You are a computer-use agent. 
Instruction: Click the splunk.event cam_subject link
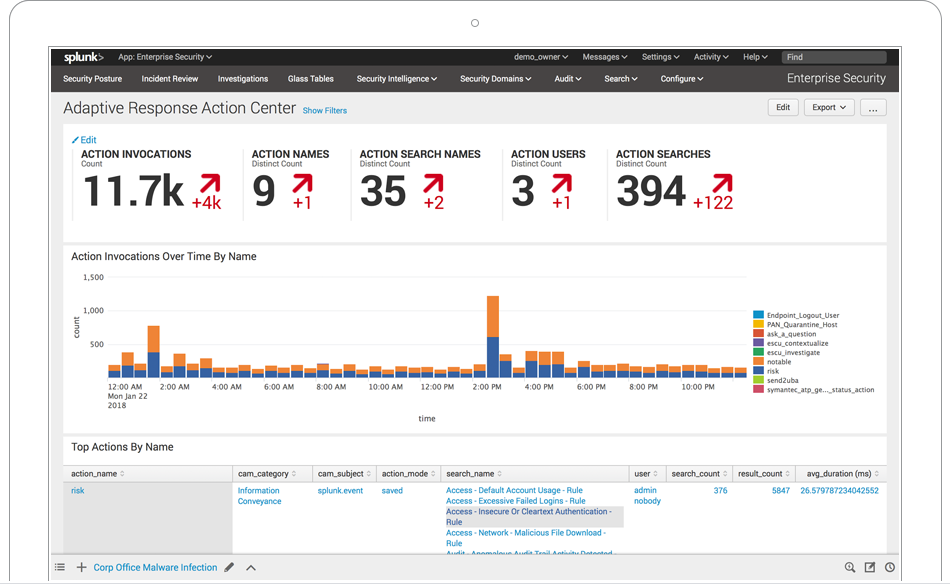(x=340, y=491)
